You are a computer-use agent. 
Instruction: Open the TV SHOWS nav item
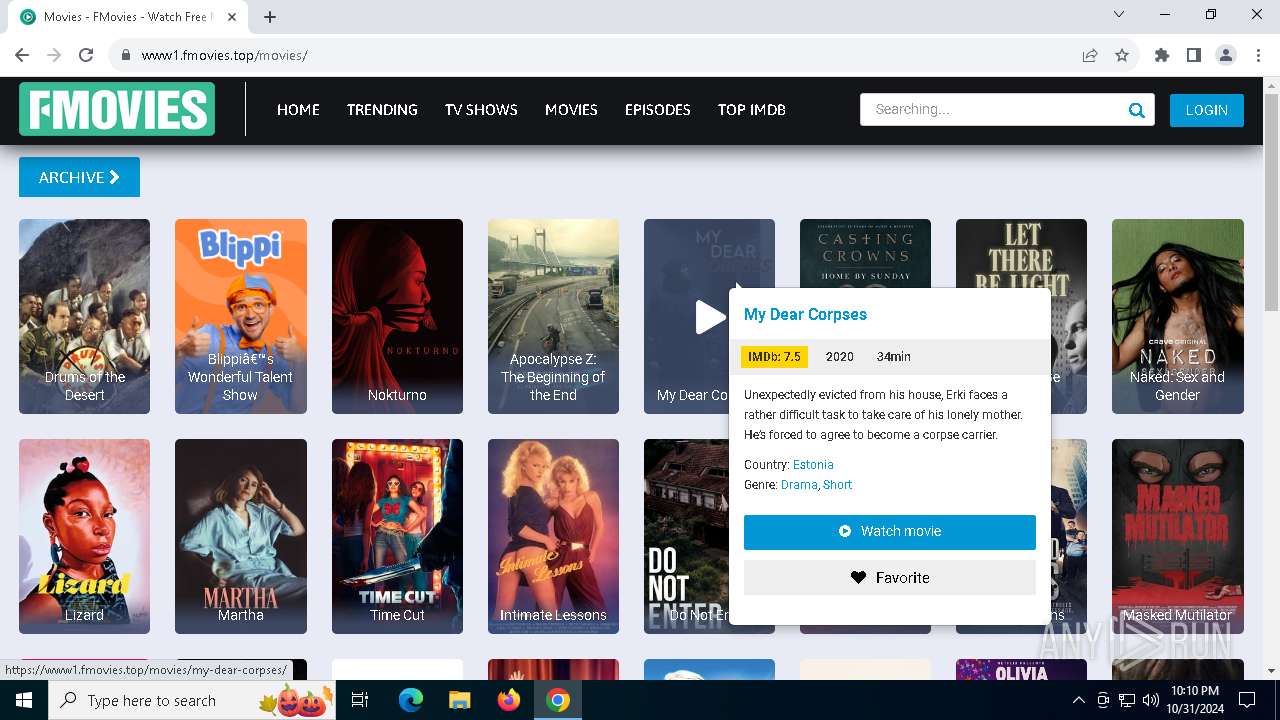click(x=481, y=110)
